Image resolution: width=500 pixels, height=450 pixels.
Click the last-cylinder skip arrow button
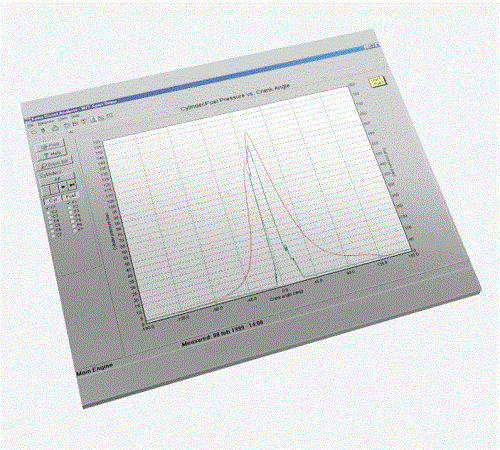(71, 185)
